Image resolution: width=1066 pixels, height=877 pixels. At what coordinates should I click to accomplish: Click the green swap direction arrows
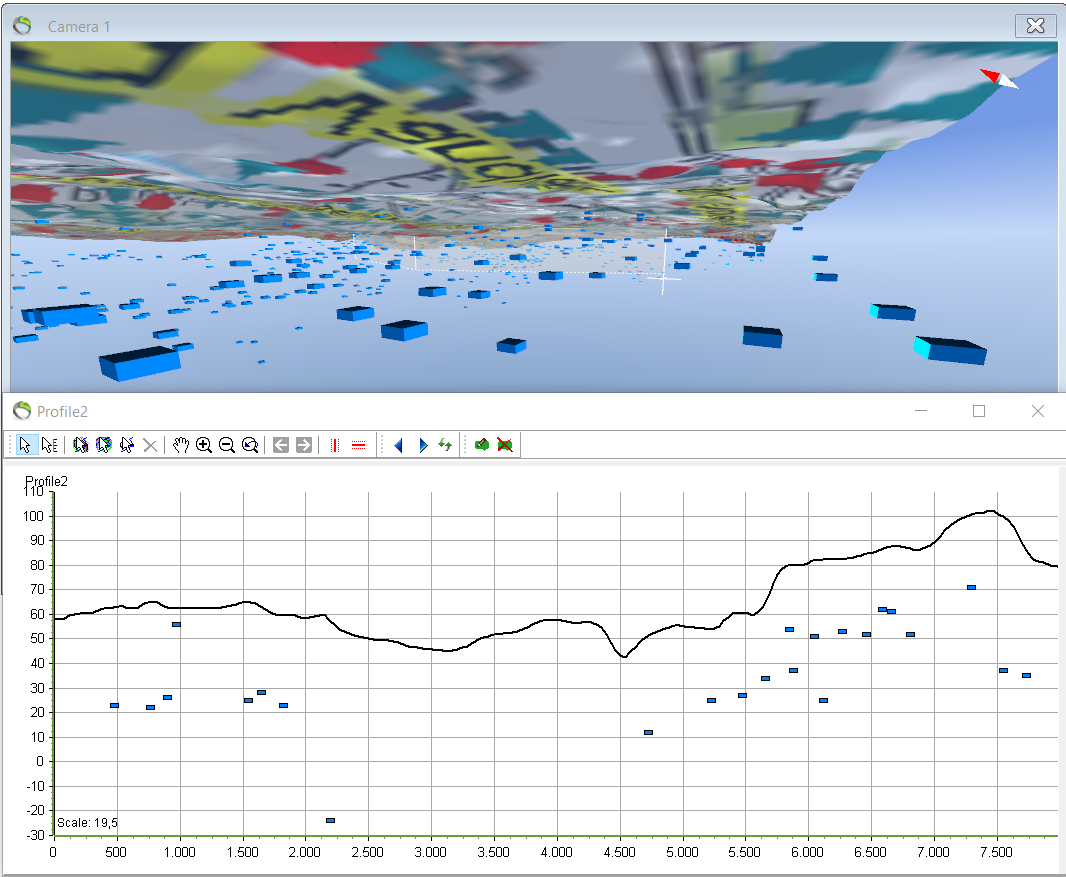point(445,445)
